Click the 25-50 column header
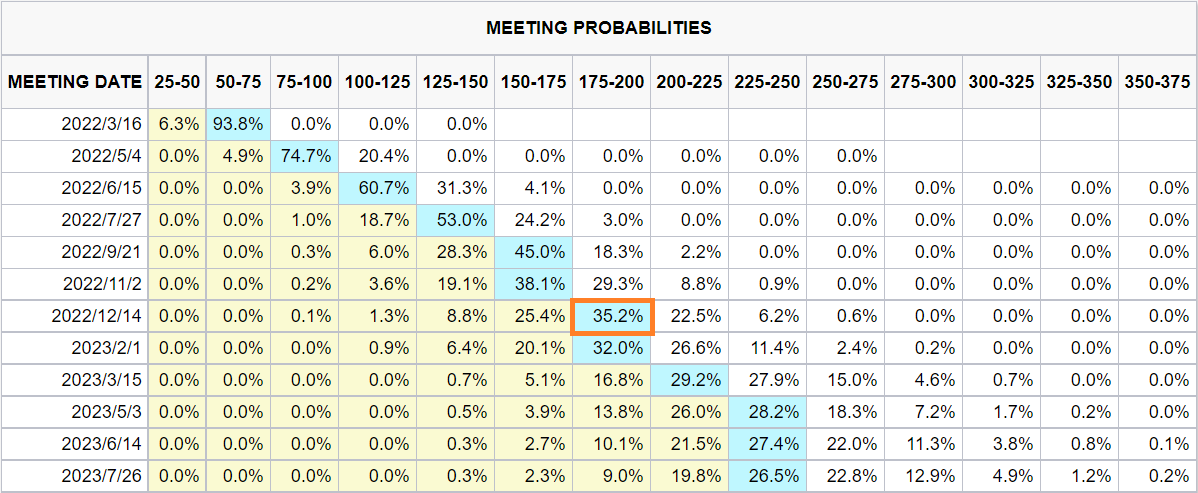1198x493 pixels. coord(177,82)
